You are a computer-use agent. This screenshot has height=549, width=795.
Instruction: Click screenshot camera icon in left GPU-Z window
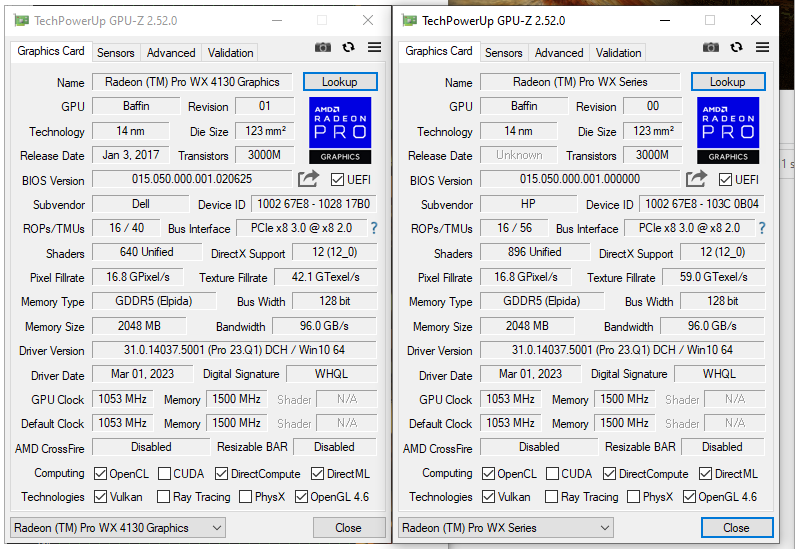coord(322,47)
